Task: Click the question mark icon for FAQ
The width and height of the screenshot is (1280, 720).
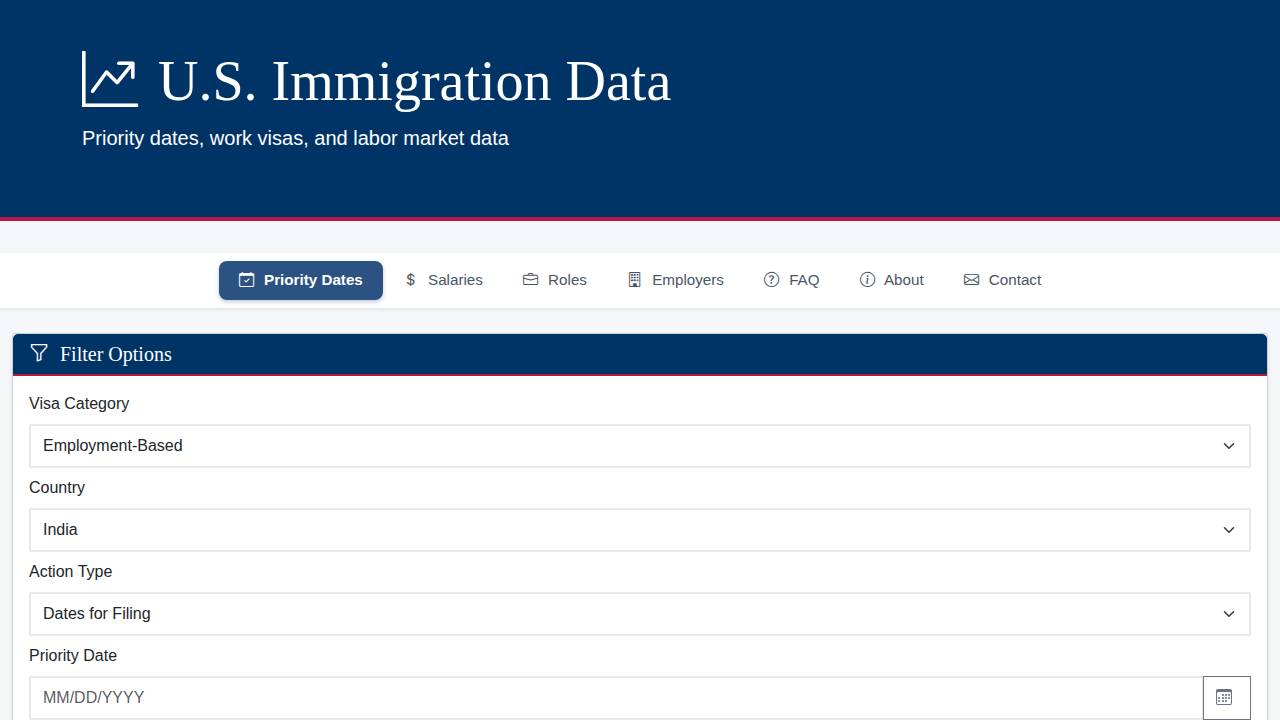Action: pyautogui.click(x=771, y=280)
